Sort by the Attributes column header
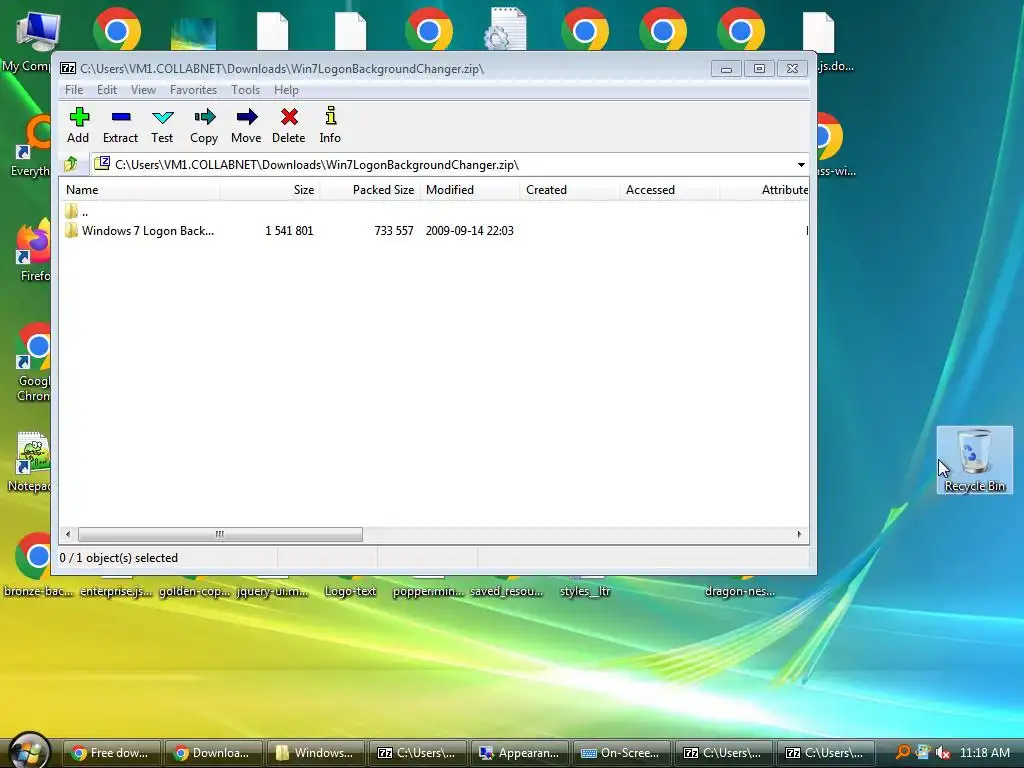Viewport: 1024px width, 768px height. [x=764, y=190]
